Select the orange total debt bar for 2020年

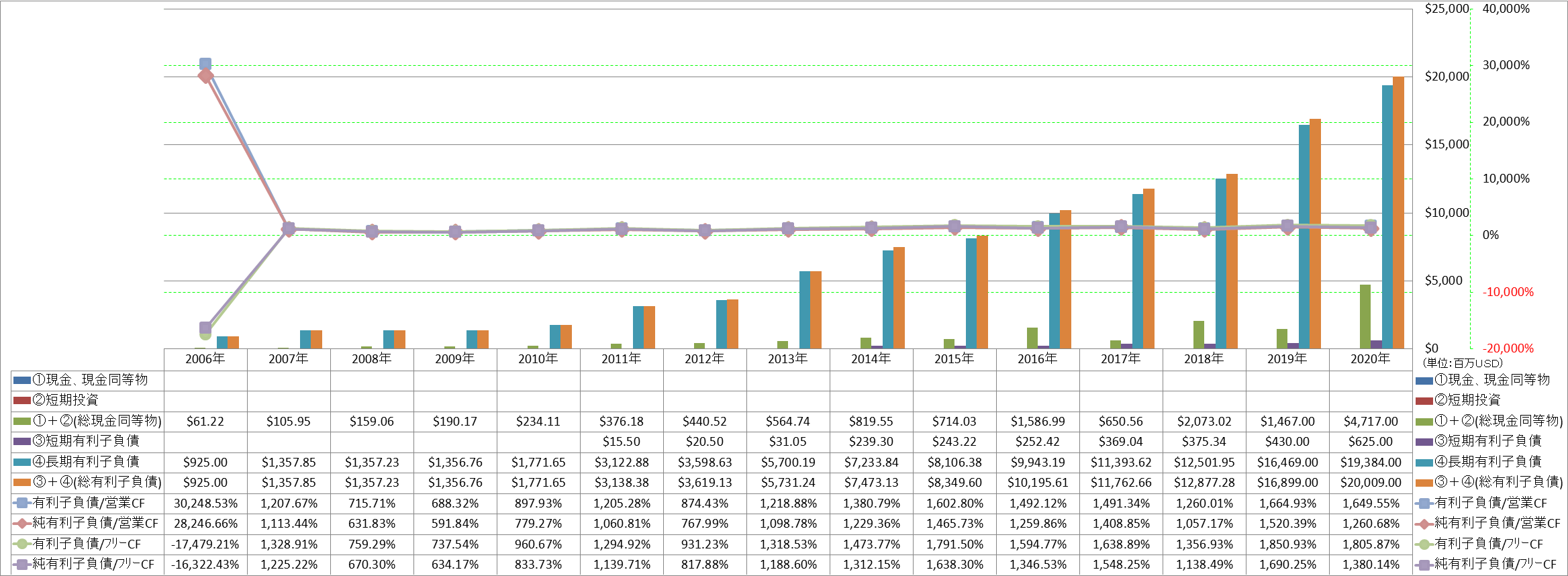coord(1398,213)
